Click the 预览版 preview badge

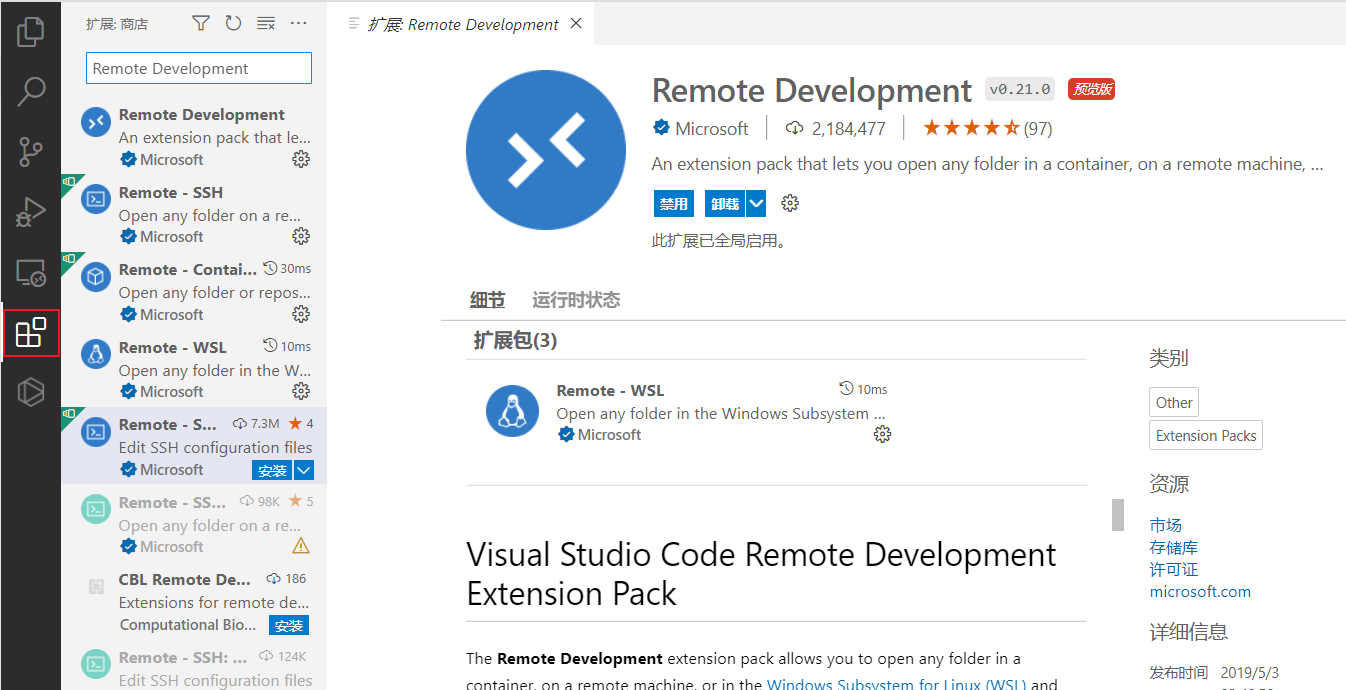tap(1091, 89)
